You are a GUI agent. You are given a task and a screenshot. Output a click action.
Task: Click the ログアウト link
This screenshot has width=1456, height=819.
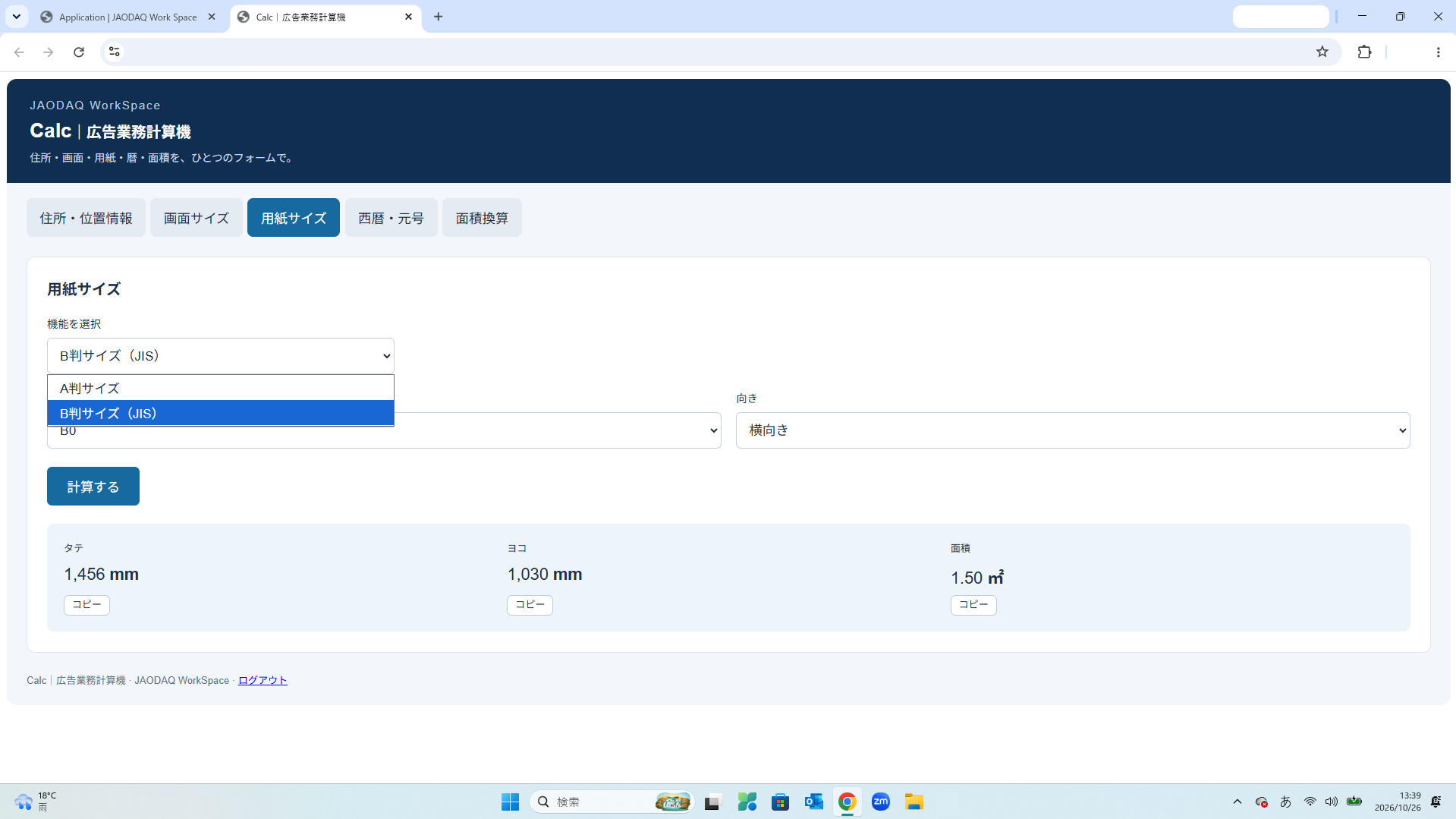coord(263,680)
